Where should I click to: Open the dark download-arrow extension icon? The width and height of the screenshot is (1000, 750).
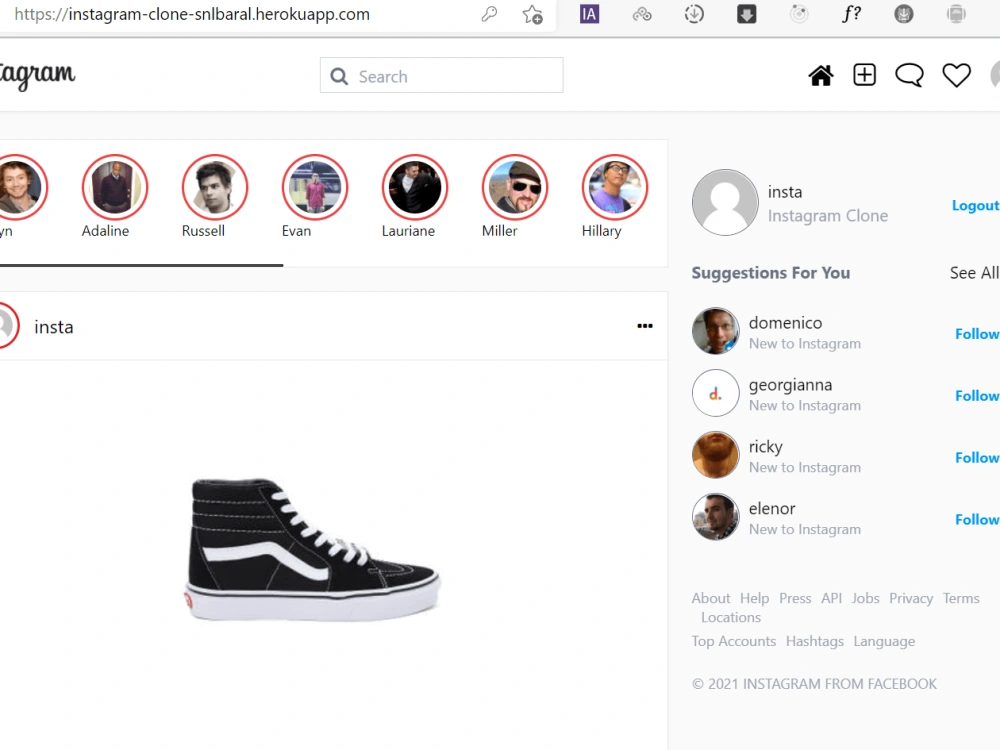coord(747,14)
